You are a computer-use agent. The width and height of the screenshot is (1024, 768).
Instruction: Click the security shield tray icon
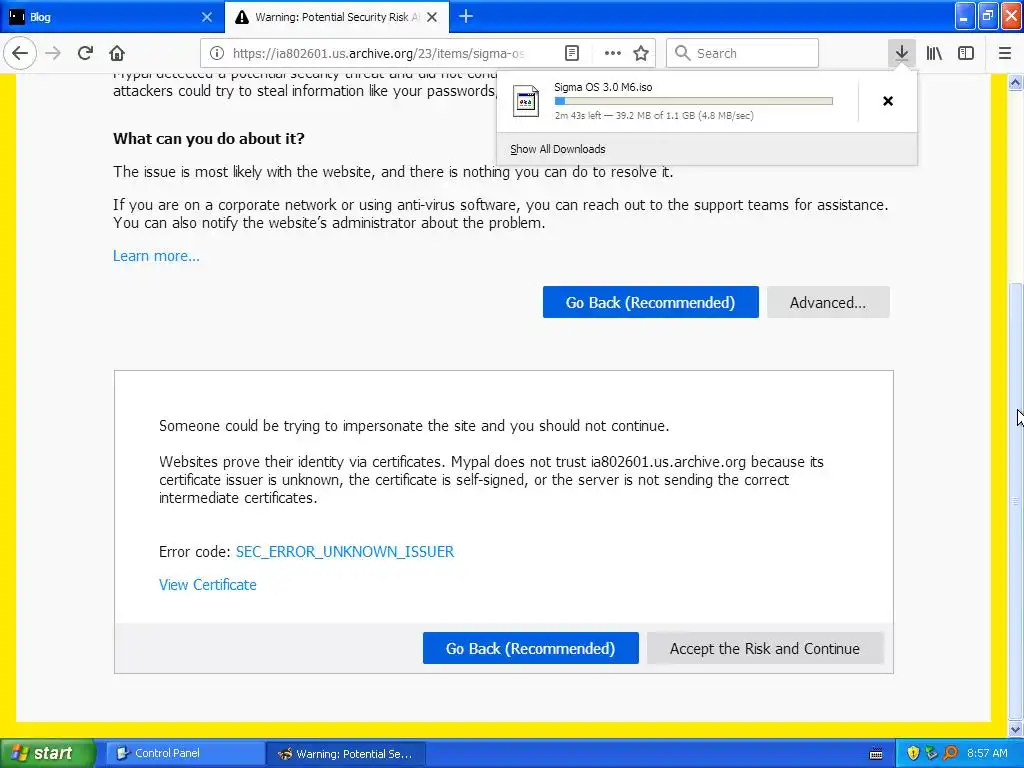(x=913, y=753)
